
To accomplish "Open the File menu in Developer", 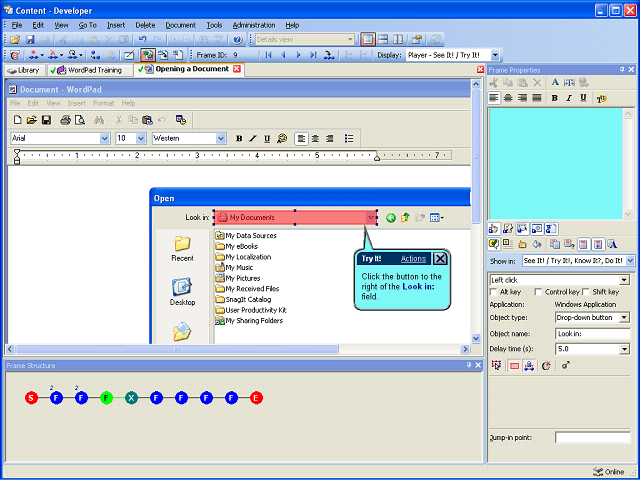I will pos(17,25).
